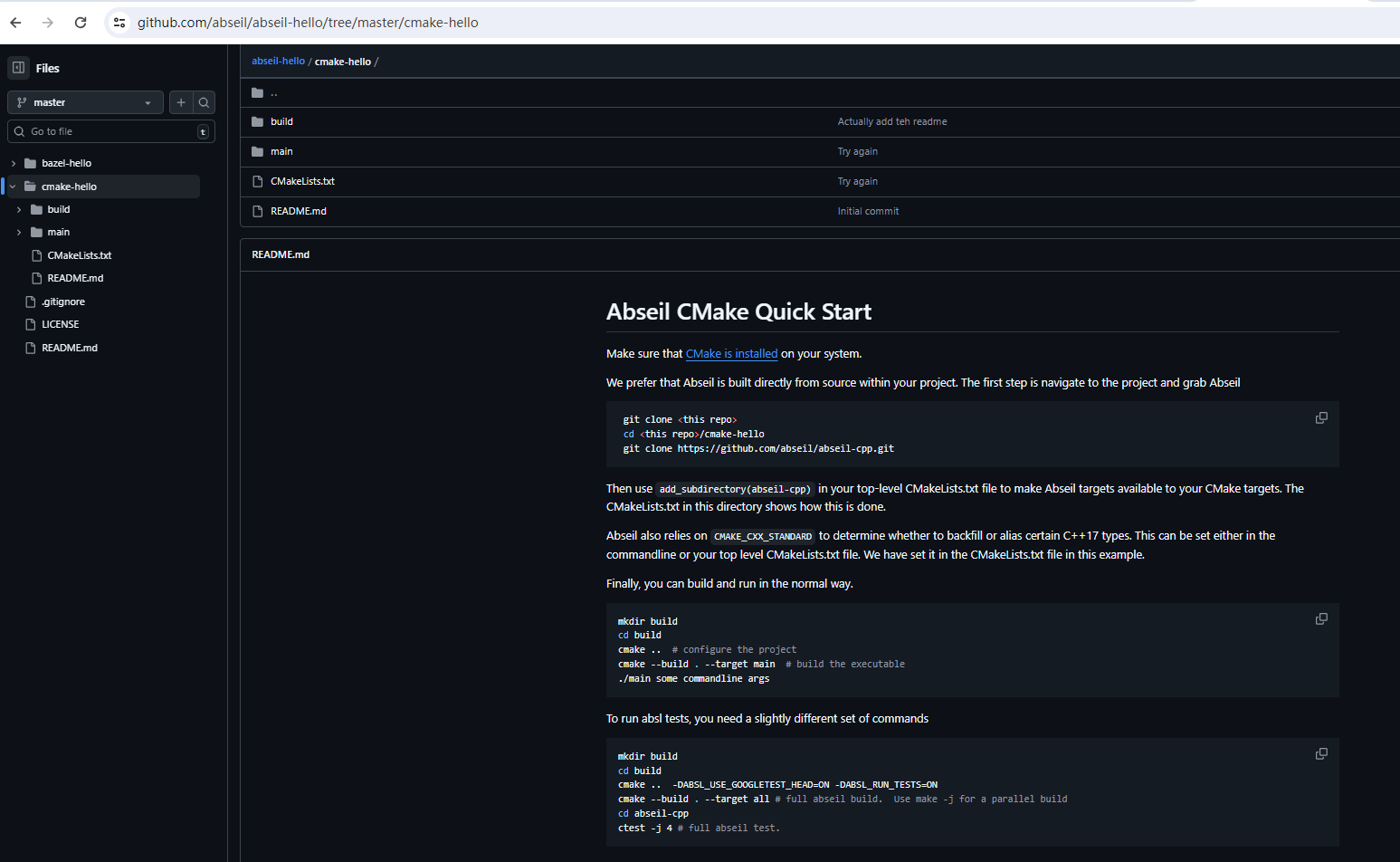1400x862 pixels.
Task: Open CMakeLists.txt in sidebar tree
Action: point(80,256)
